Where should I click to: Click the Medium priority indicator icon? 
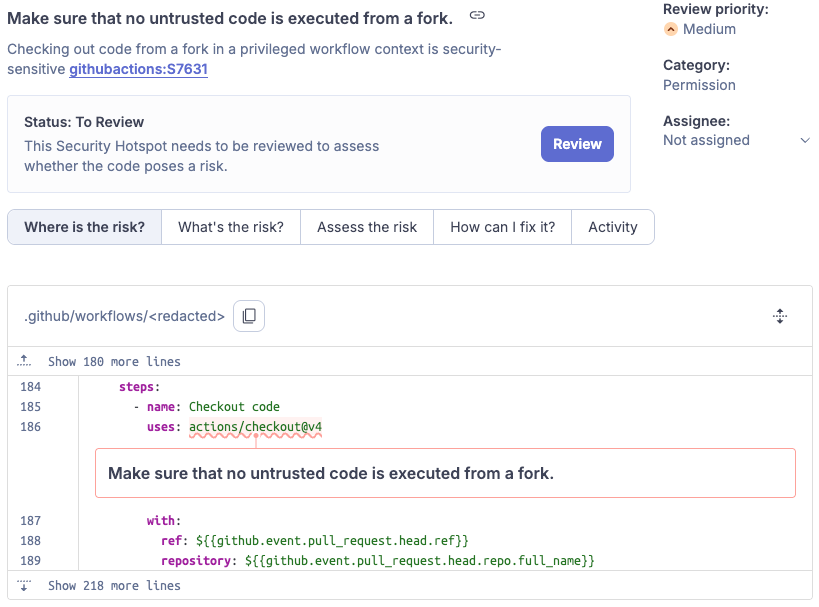[x=669, y=30]
